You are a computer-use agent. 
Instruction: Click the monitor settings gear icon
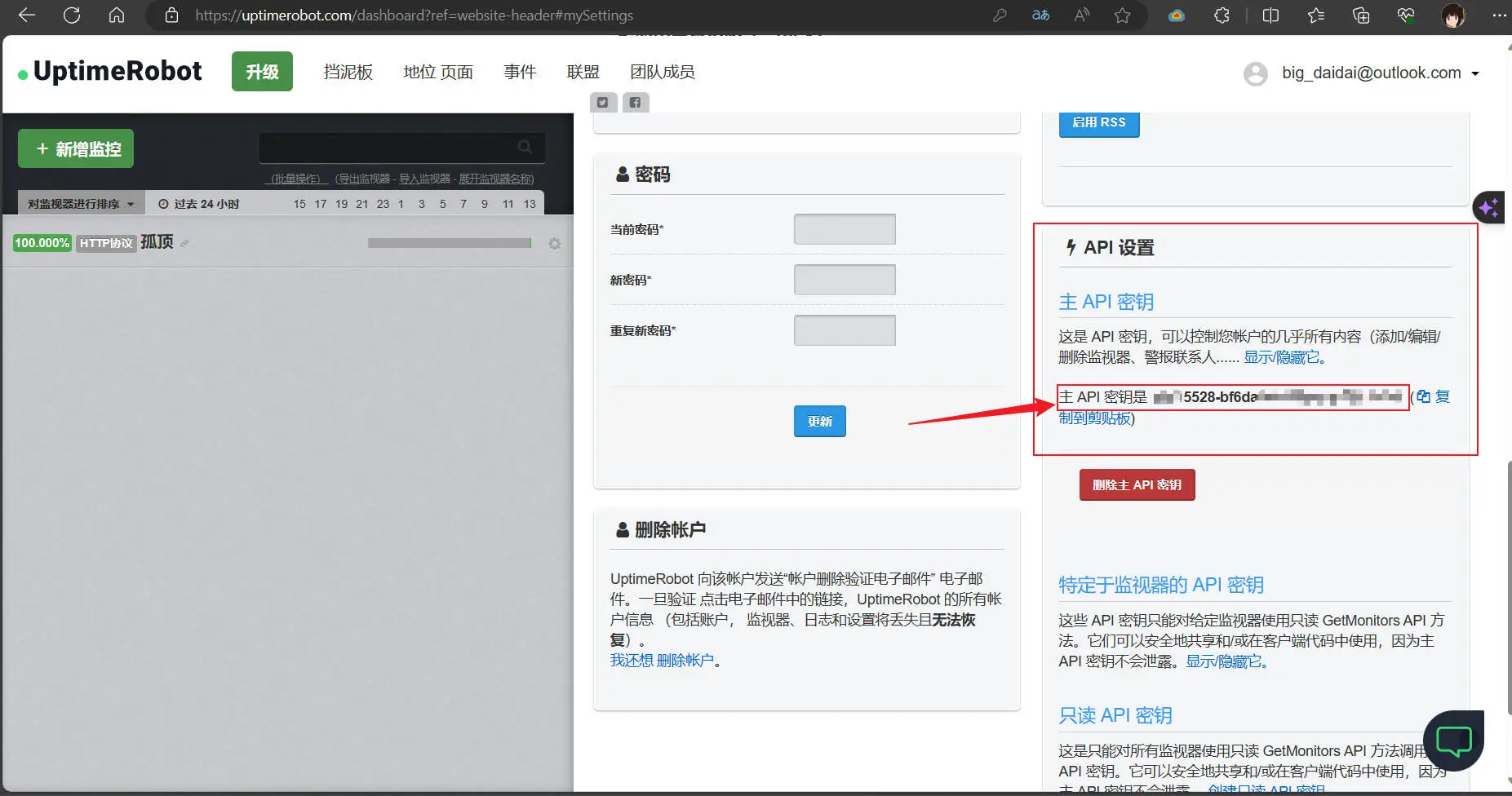[x=554, y=244]
